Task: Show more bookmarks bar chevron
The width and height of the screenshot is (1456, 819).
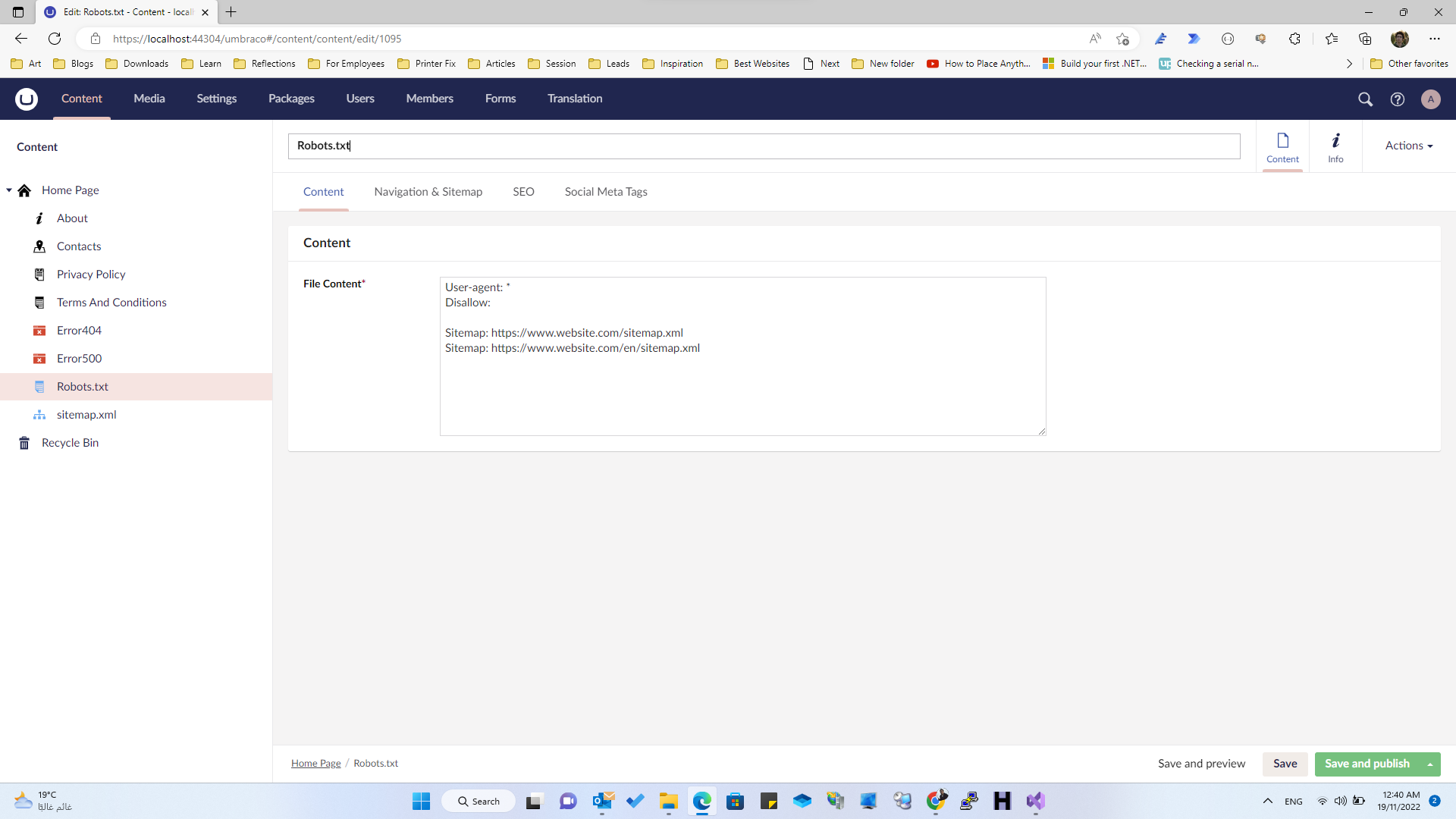Action: (x=1349, y=64)
